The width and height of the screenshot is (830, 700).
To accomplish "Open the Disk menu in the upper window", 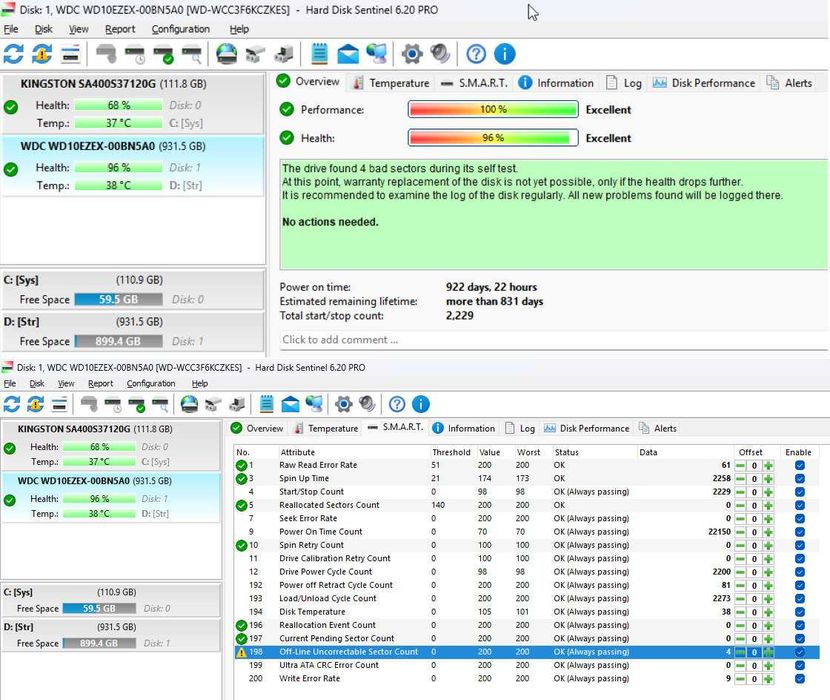I will point(43,29).
